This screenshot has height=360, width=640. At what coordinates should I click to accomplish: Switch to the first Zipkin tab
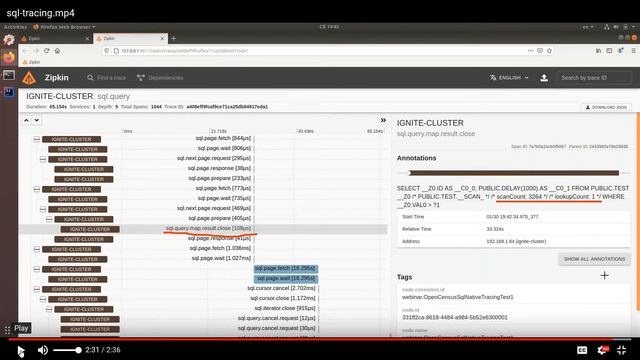coord(55,38)
